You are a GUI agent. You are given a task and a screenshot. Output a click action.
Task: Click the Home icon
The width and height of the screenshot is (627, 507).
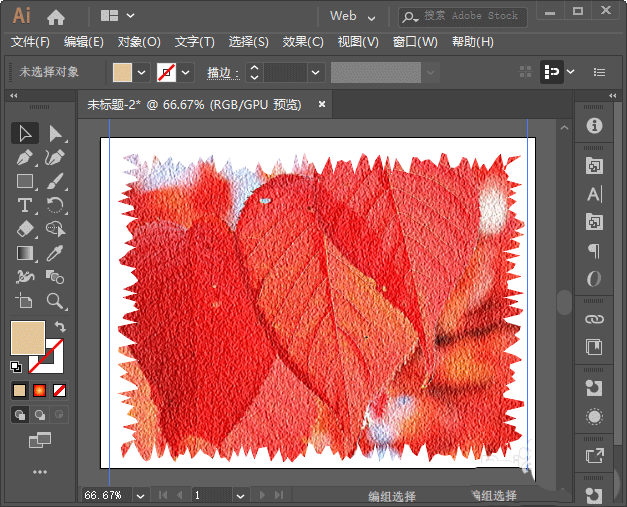tap(56, 16)
